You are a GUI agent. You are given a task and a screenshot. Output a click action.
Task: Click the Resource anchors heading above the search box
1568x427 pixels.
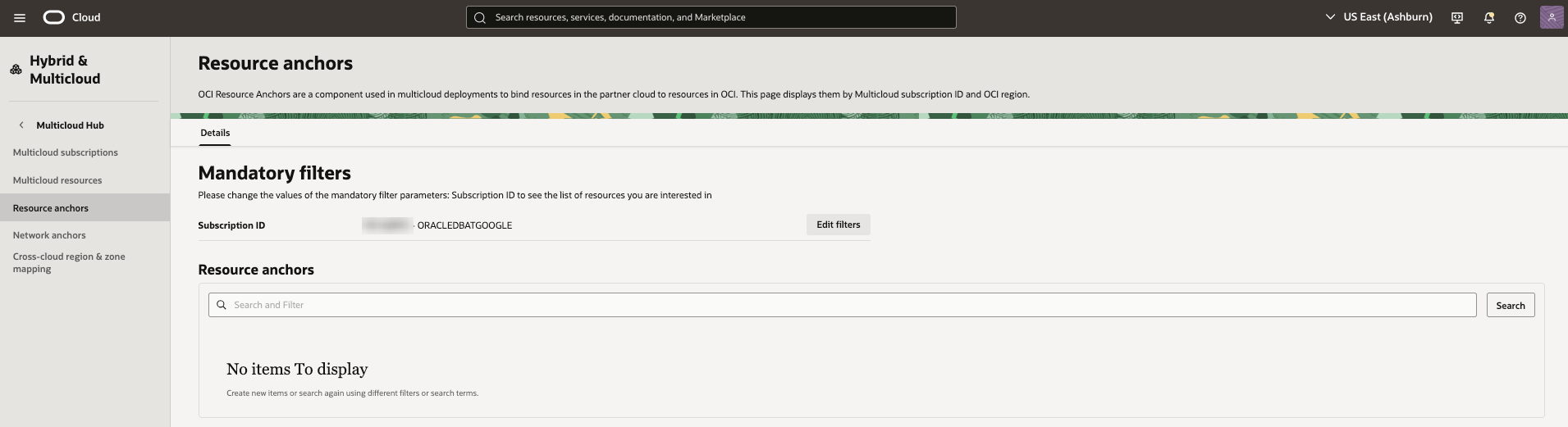point(256,270)
